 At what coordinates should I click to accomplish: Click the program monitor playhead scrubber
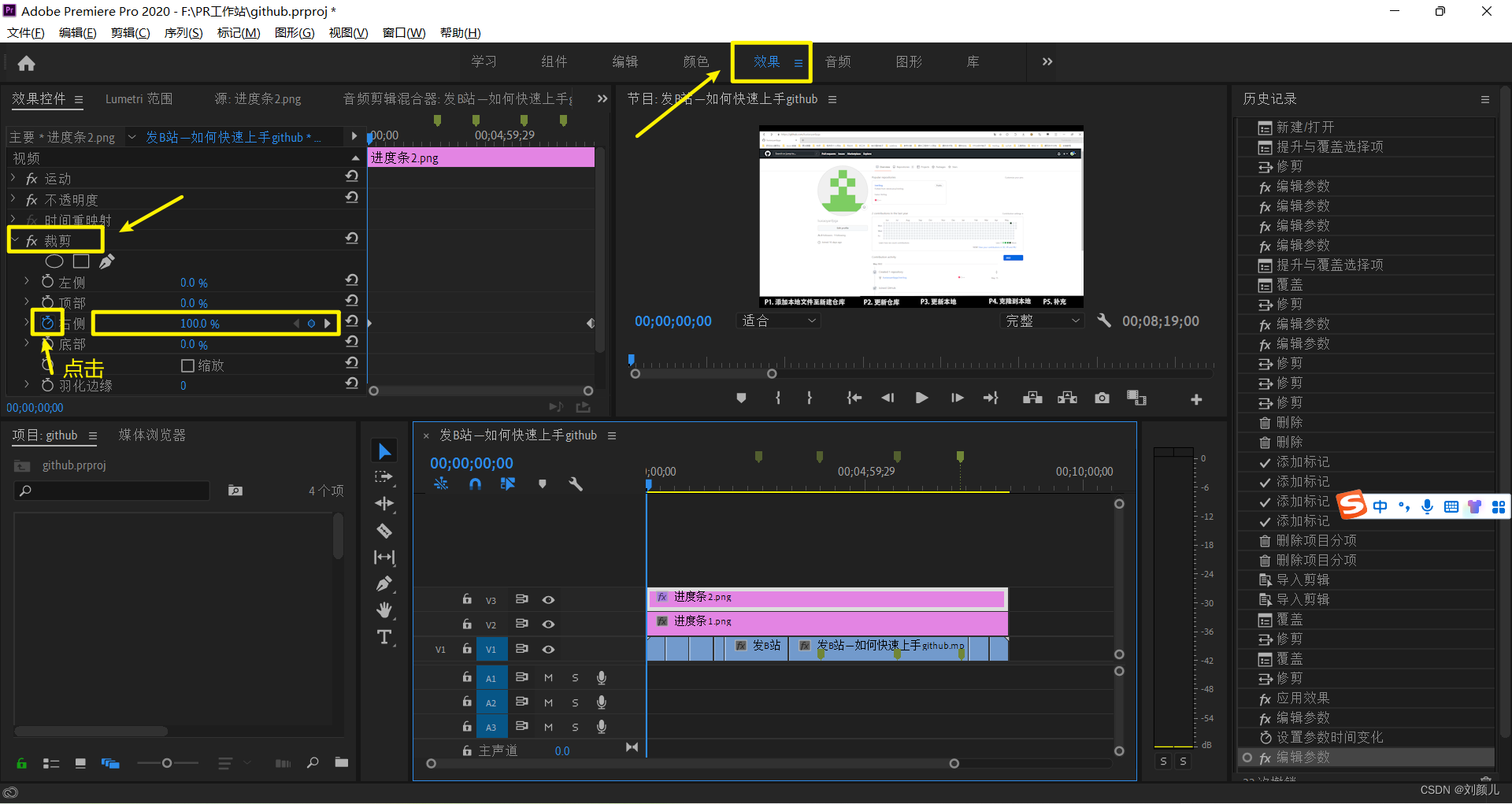(x=632, y=360)
